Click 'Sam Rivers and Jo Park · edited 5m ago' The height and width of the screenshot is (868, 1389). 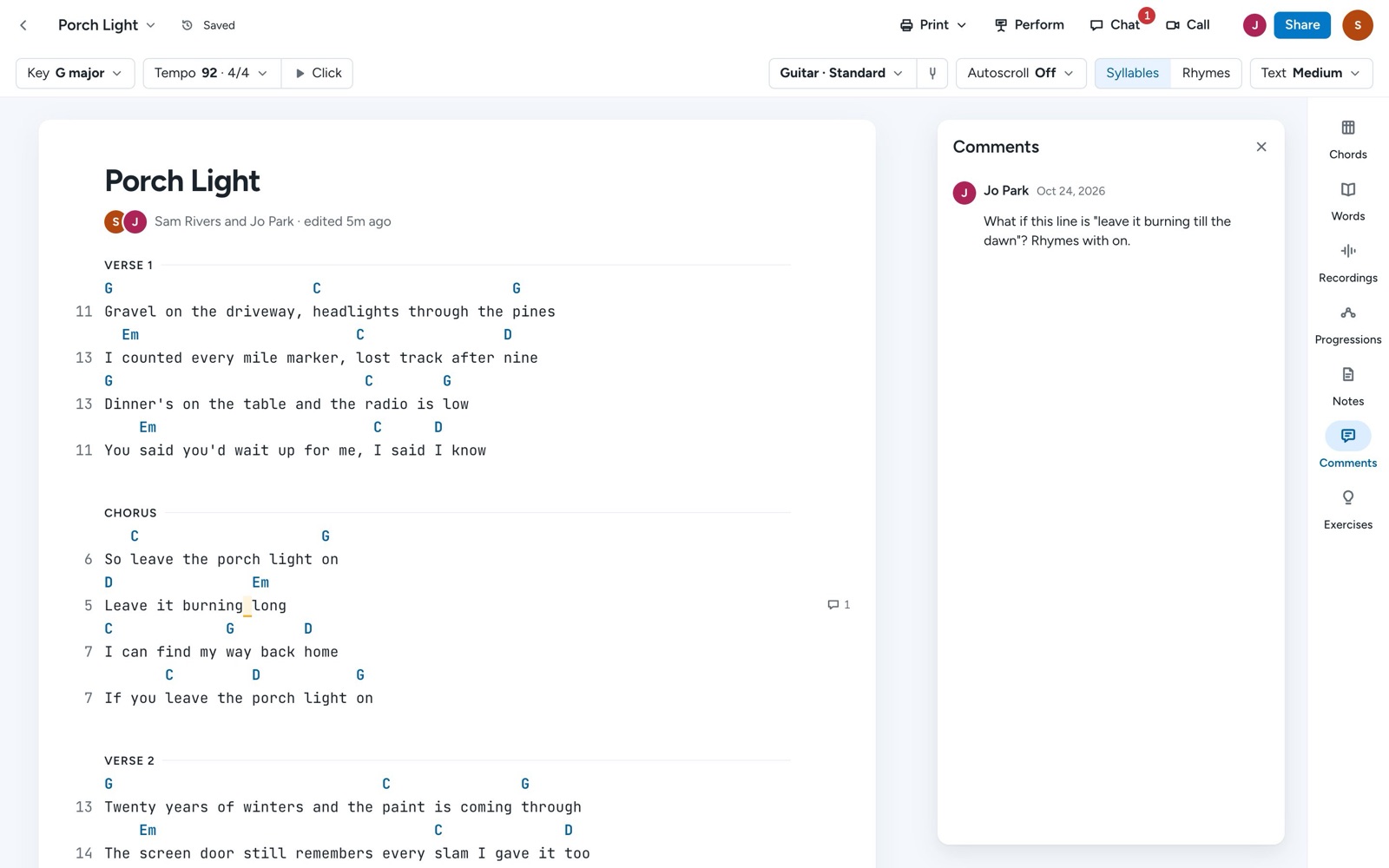(273, 221)
